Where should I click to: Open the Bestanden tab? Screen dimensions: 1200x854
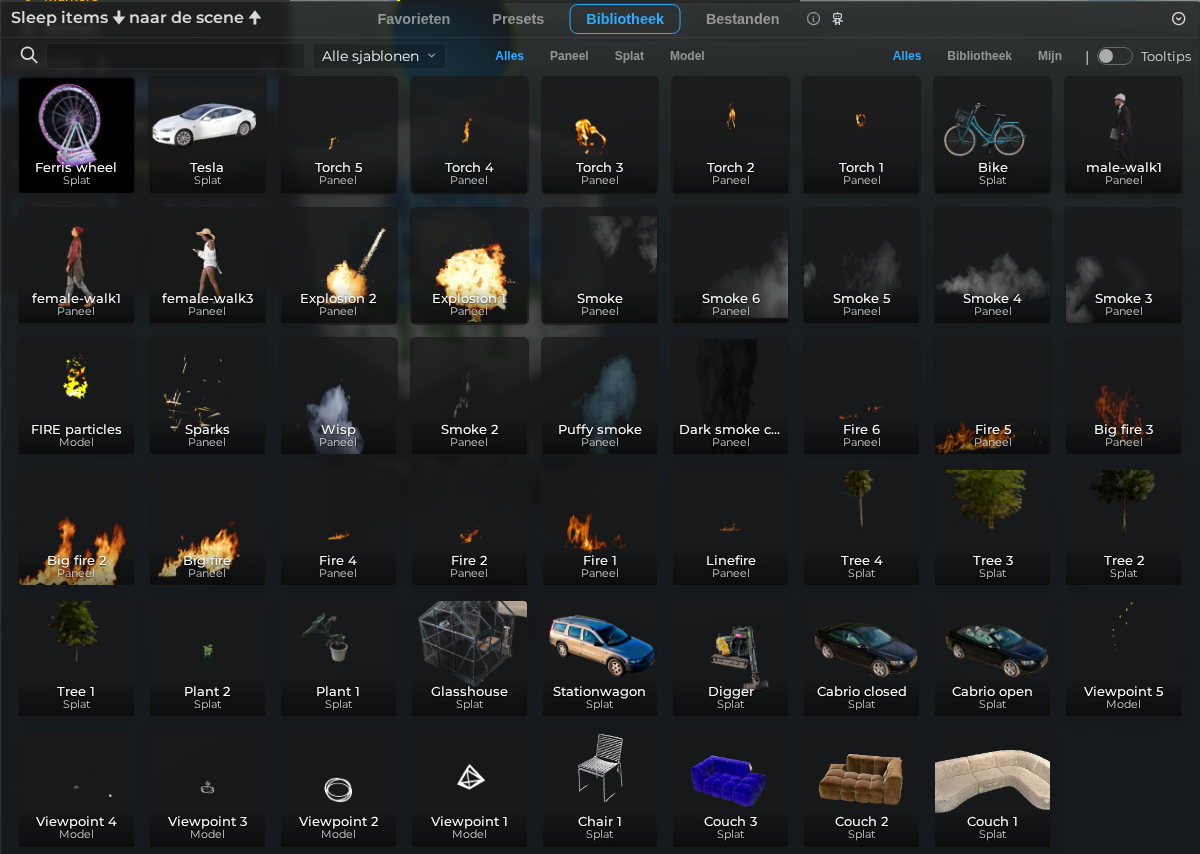click(743, 19)
